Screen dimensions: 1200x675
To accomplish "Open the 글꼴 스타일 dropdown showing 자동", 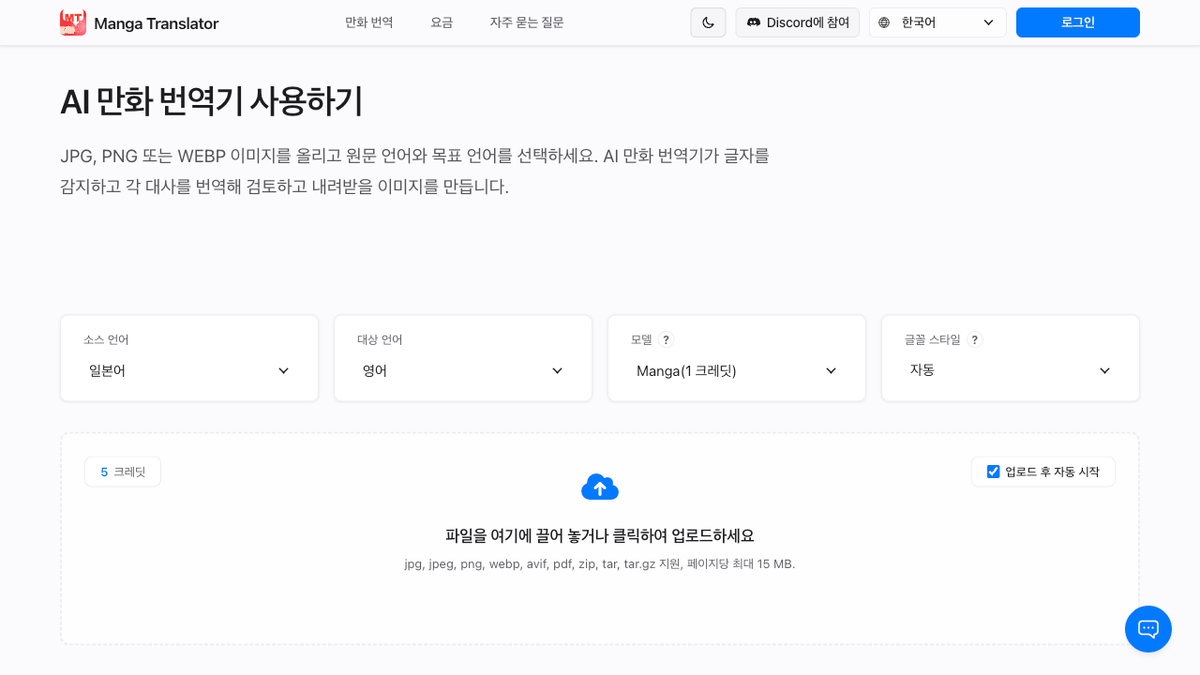I will click(1011, 370).
